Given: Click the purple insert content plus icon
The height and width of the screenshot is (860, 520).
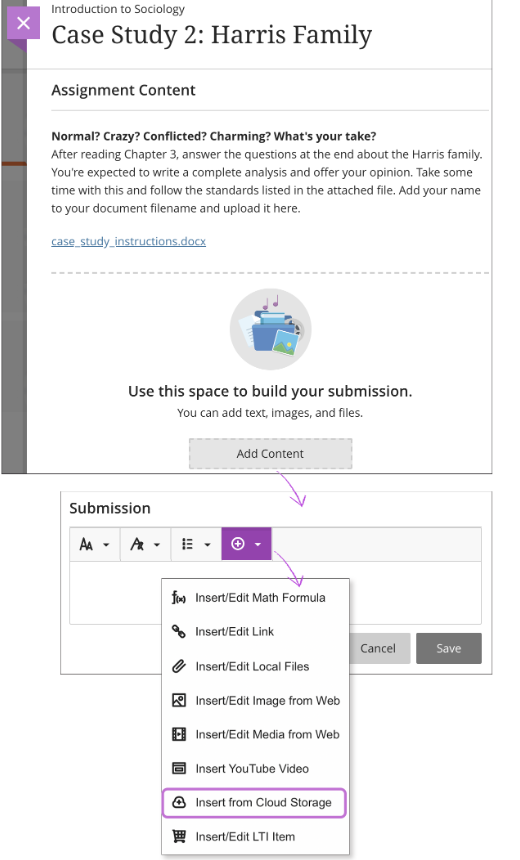Looking at the screenshot, I should tap(238, 544).
